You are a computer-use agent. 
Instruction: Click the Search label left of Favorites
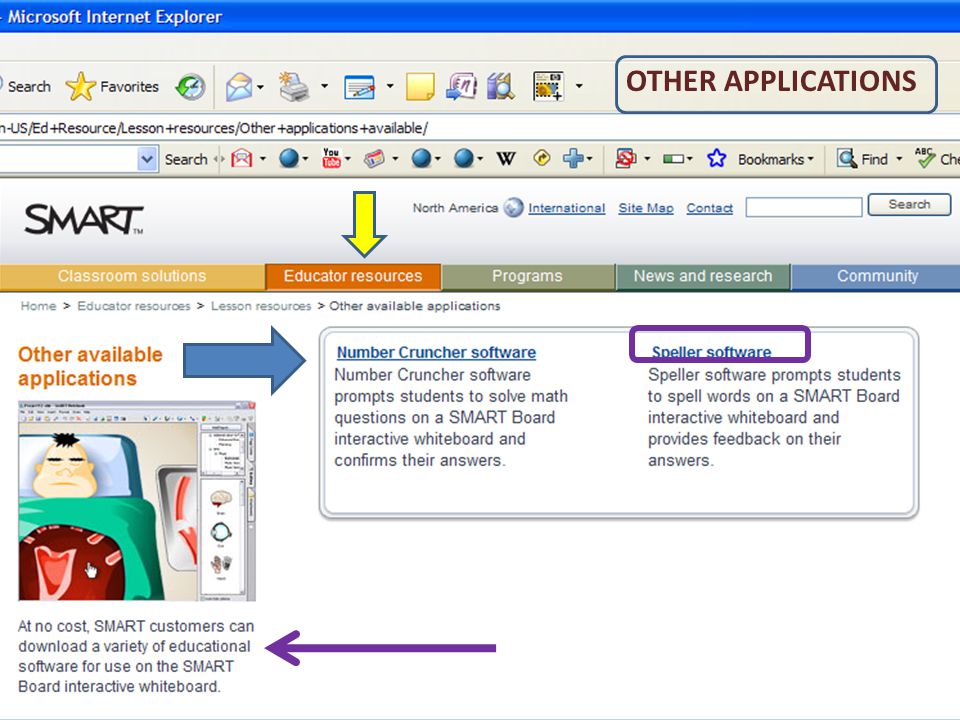click(x=29, y=86)
